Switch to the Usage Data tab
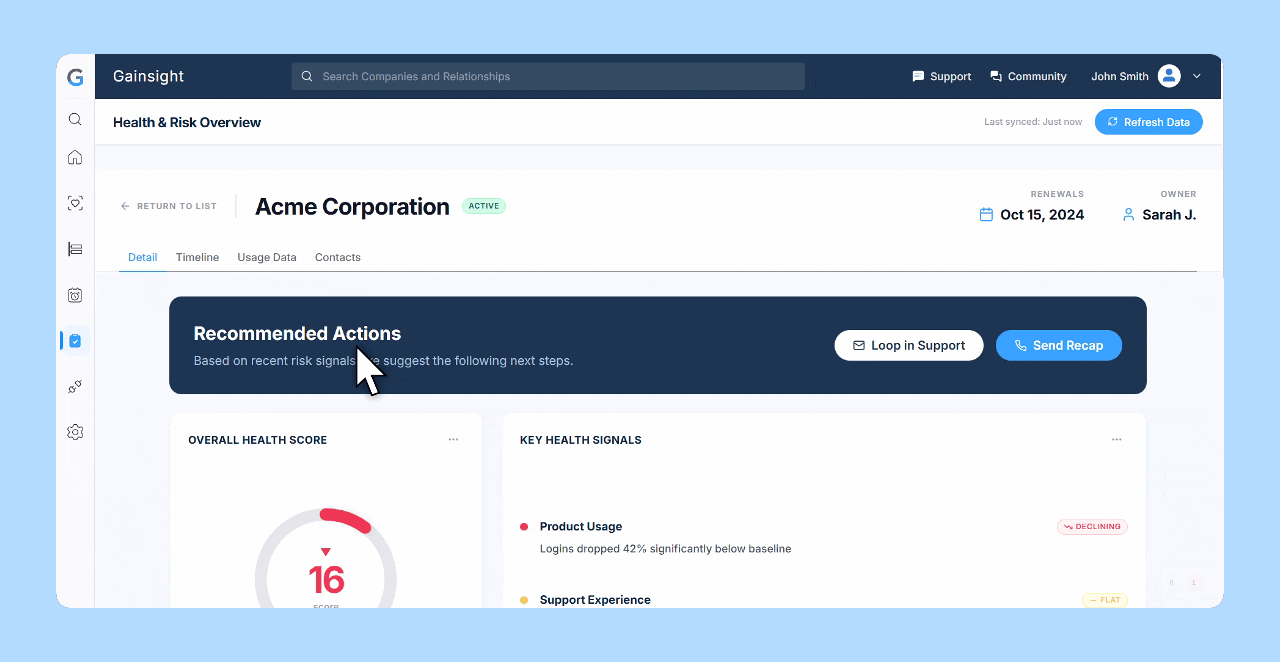This screenshot has width=1280, height=662. pos(267,257)
